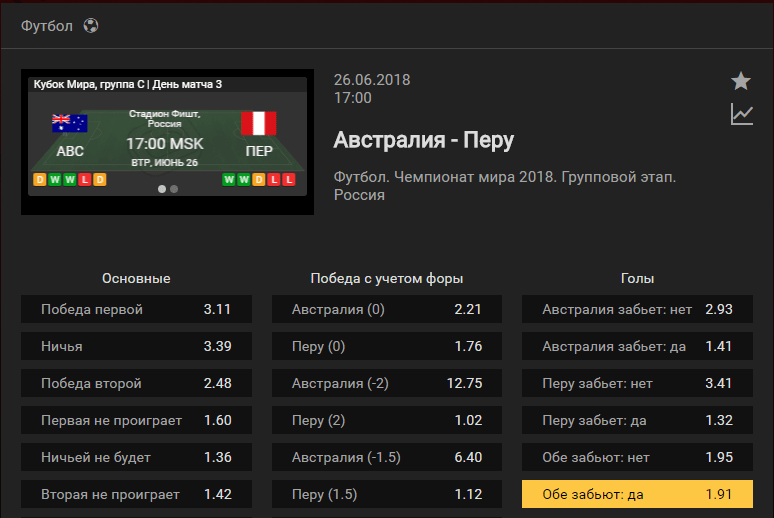
Task: Click the Победа с учетом форы heading
Action: click(387, 279)
